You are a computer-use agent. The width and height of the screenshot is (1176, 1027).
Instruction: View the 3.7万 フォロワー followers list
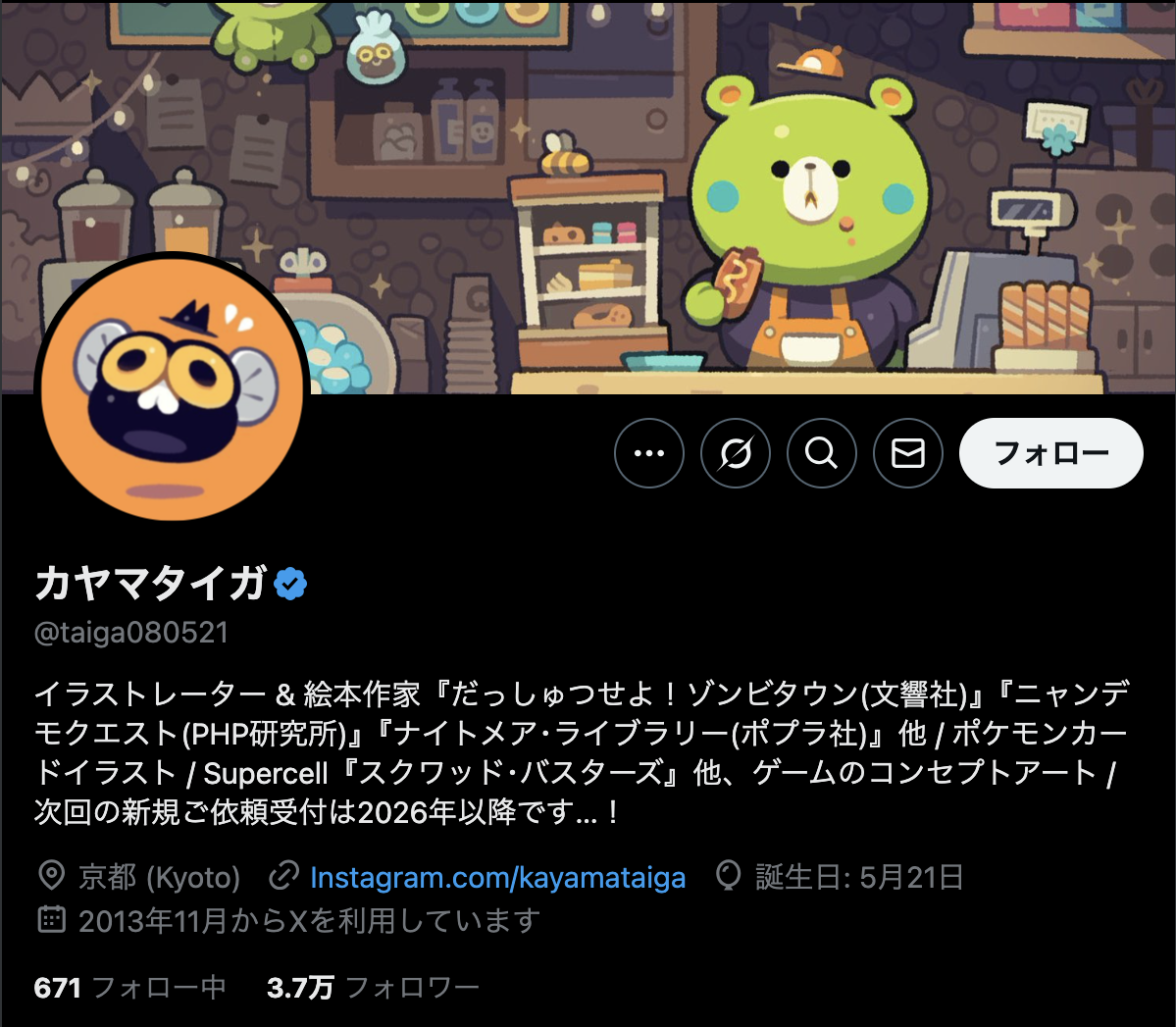pos(373,987)
